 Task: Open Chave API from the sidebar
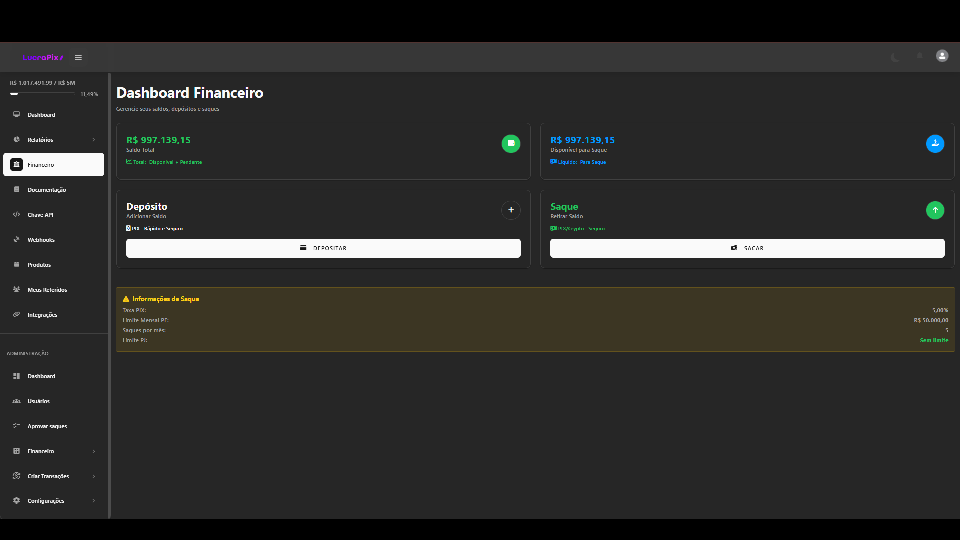[40, 215]
